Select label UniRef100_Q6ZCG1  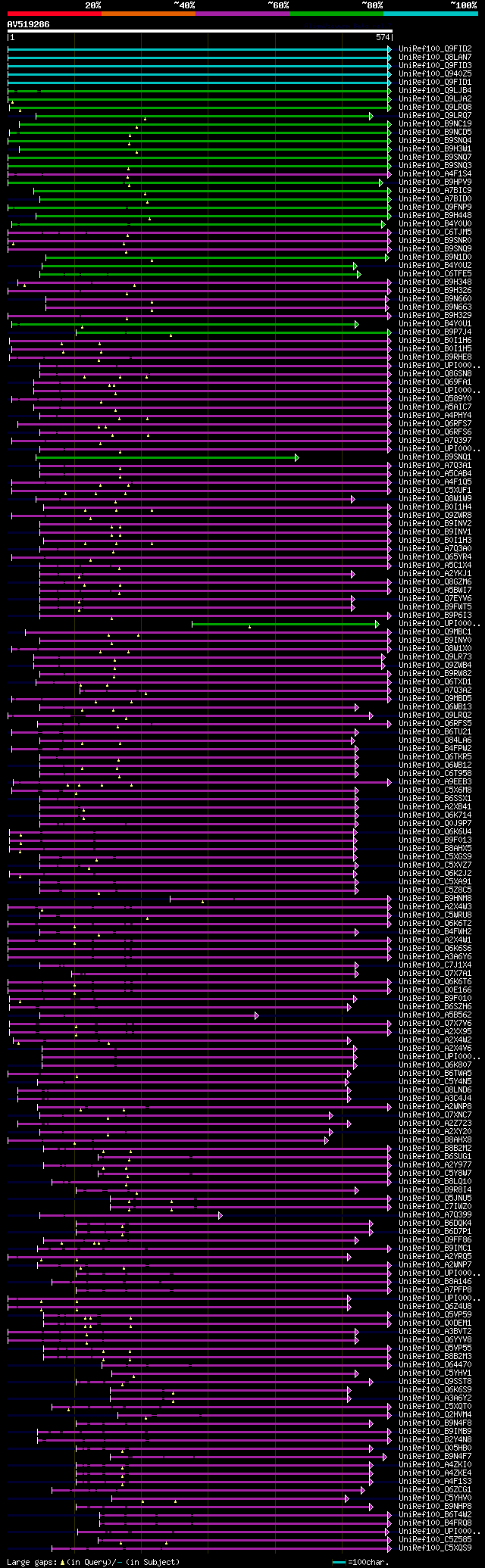(435, 1490)
